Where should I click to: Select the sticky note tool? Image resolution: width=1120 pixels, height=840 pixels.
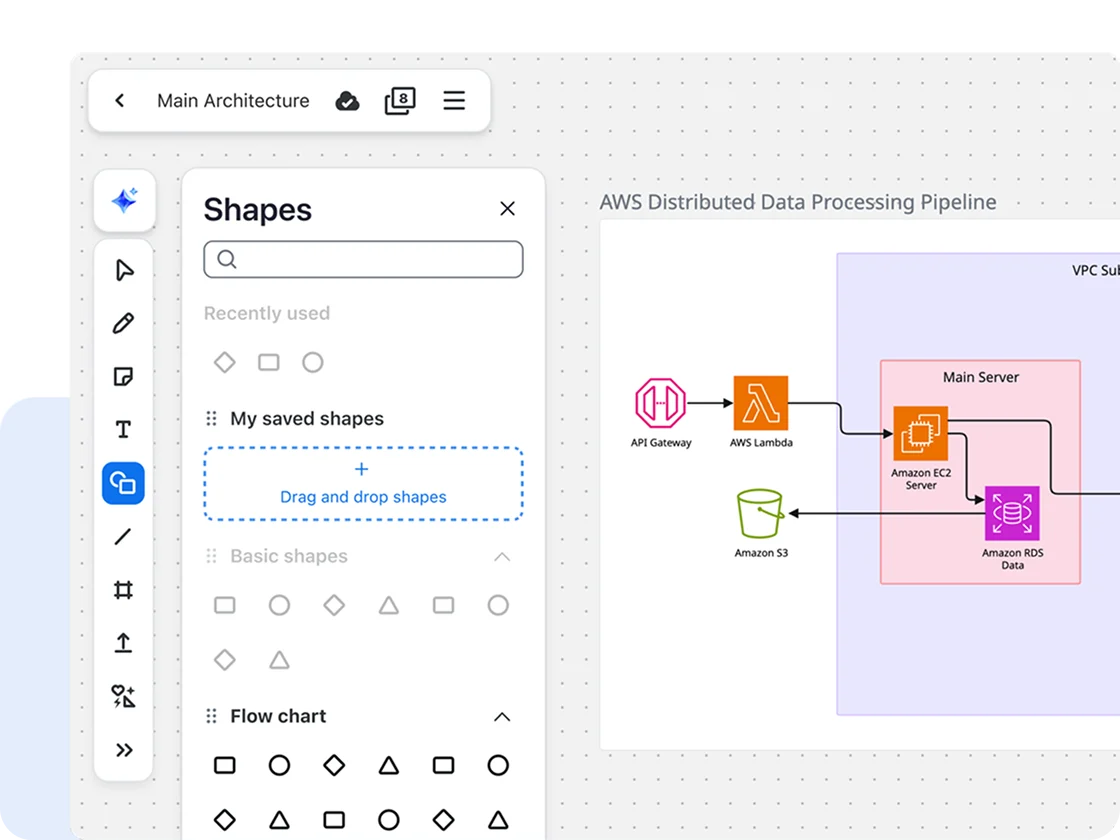(x=123, y=377)
